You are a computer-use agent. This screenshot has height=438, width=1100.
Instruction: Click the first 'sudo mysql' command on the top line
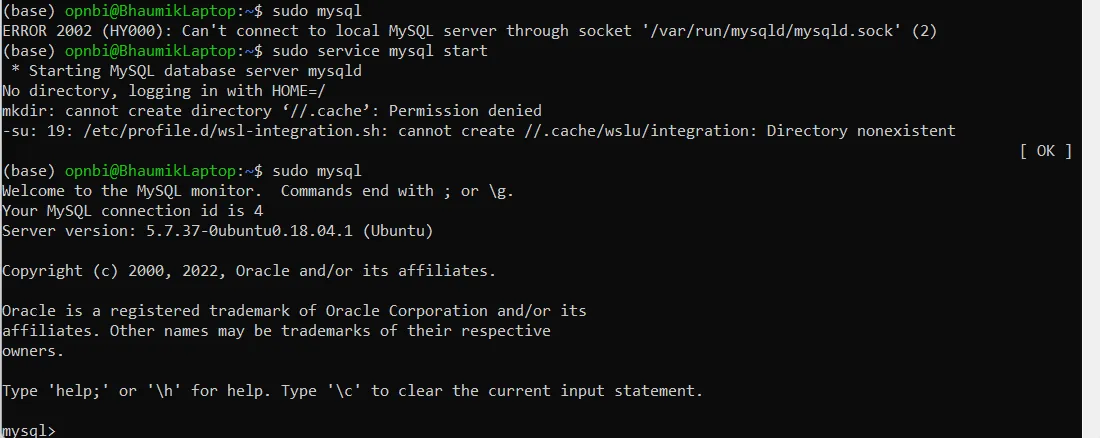[317, 11]
